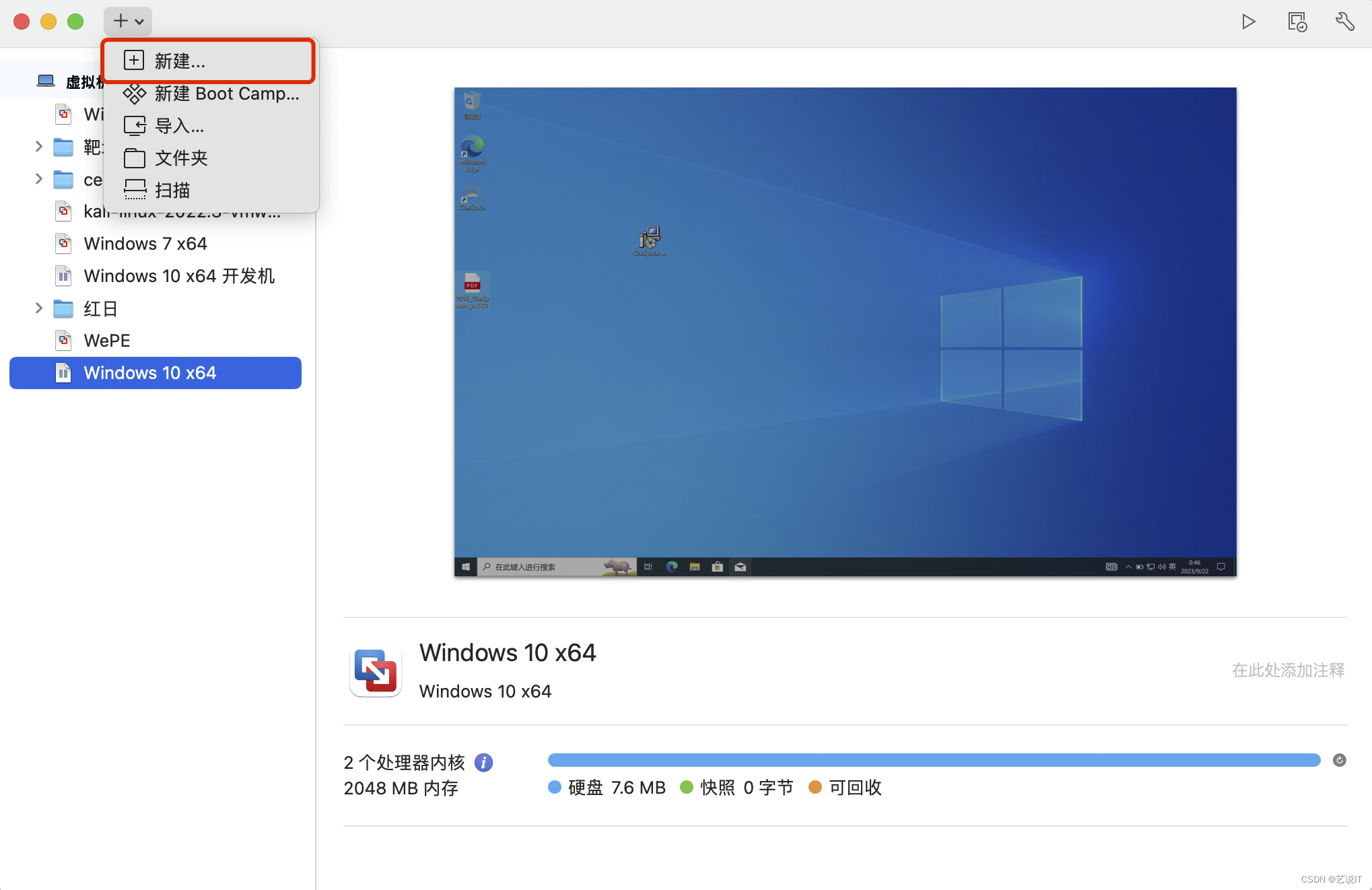Click the clock in VM preview taskbar

tap(1194, 567)
